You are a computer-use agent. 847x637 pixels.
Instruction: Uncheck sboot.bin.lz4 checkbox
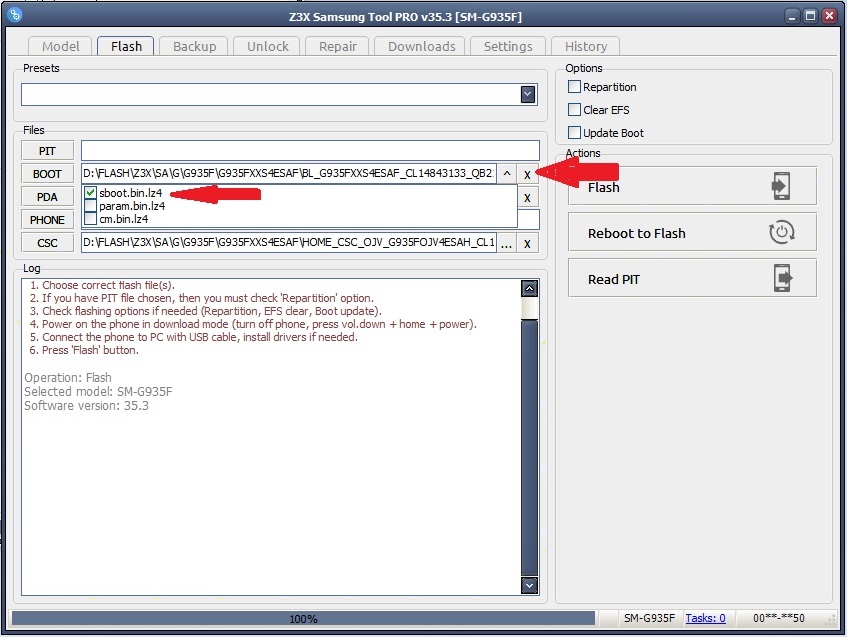[90, 192]
